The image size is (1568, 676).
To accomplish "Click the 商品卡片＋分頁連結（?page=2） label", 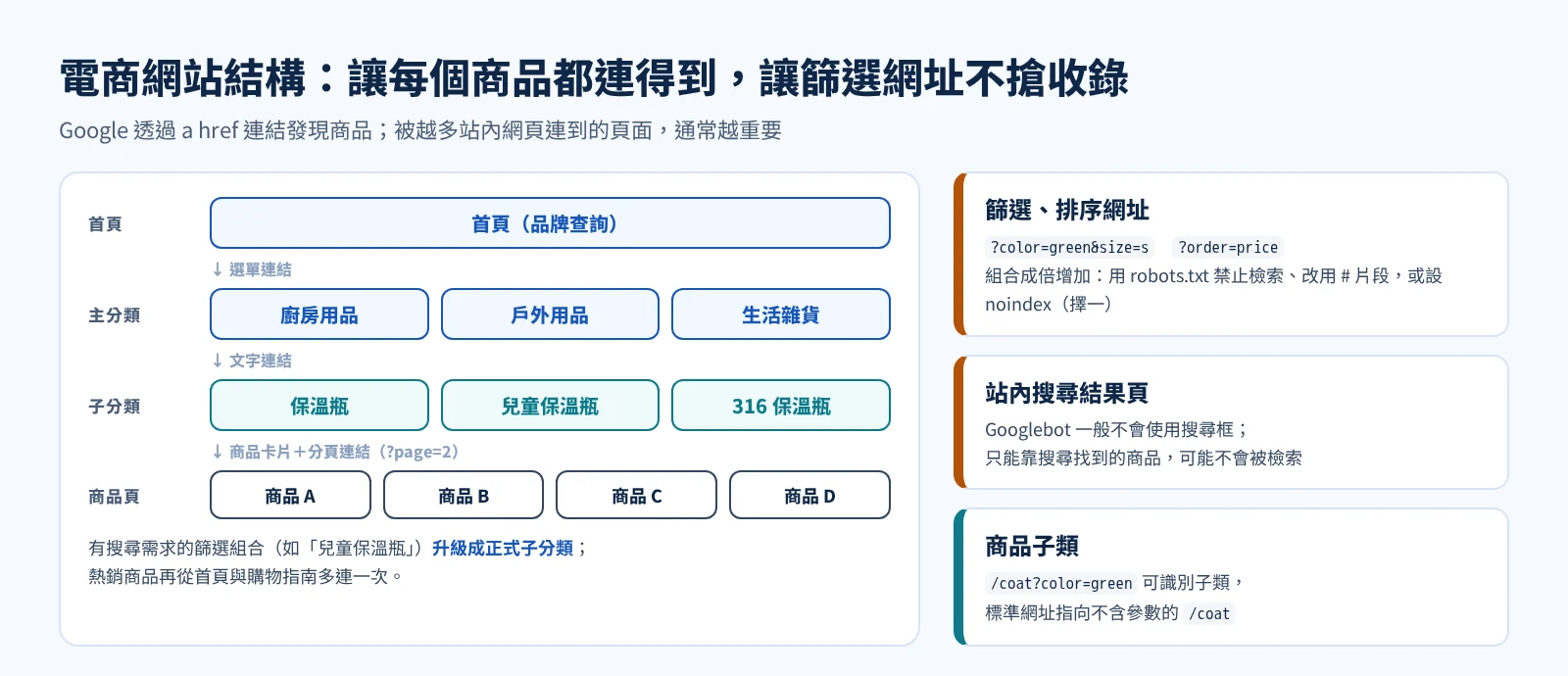I will coord(336,452).
